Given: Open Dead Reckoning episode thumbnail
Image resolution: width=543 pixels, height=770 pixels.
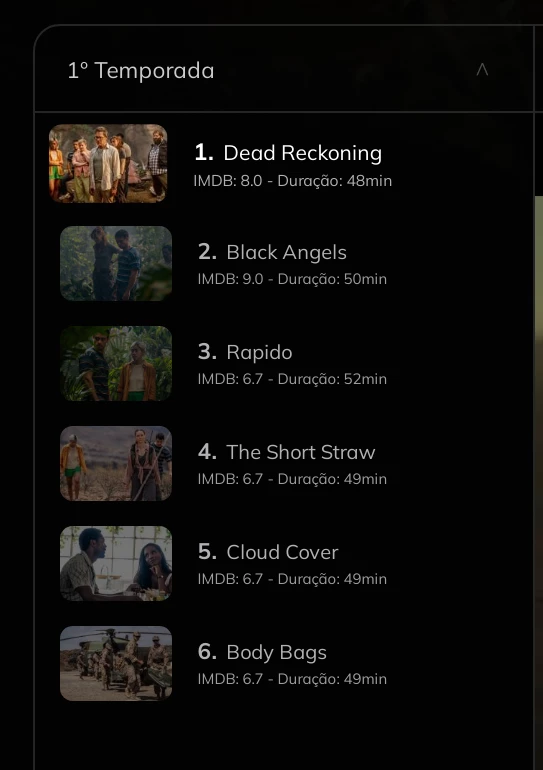Looking at the screenshot, I should coord(108,163).
